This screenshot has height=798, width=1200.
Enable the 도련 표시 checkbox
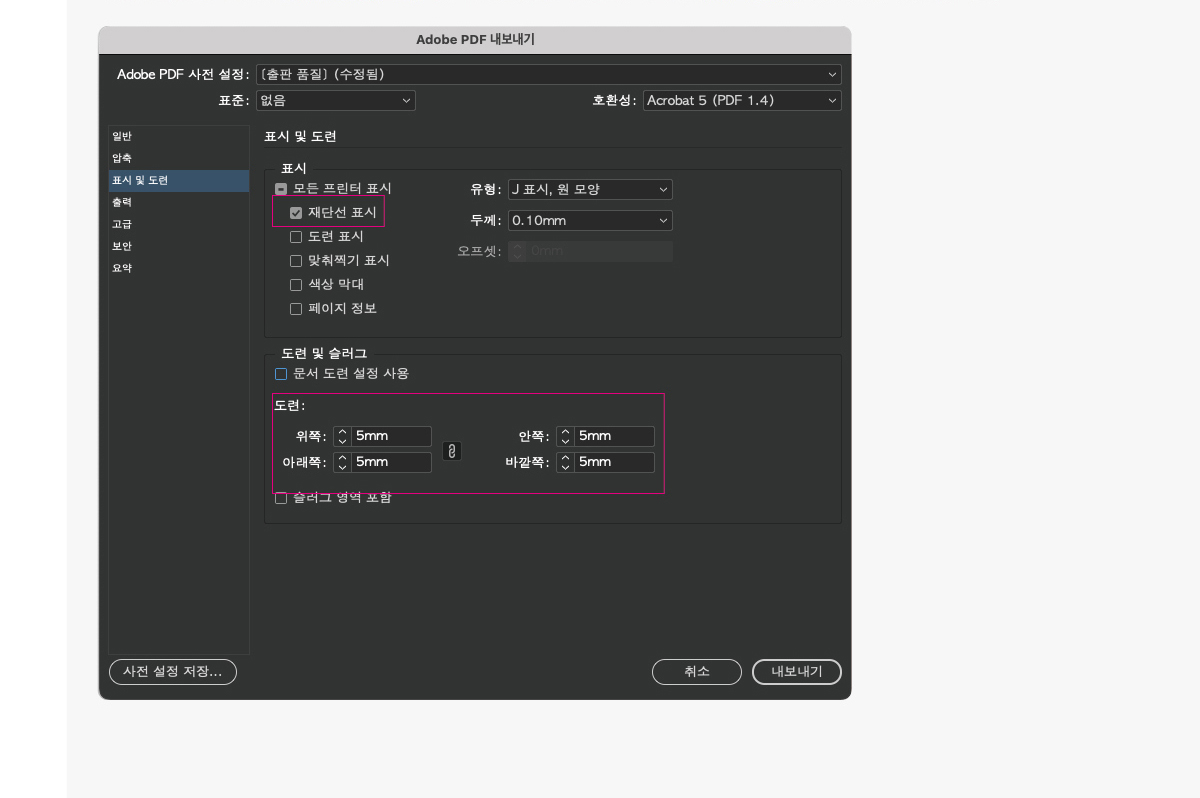tap(296, 237)
